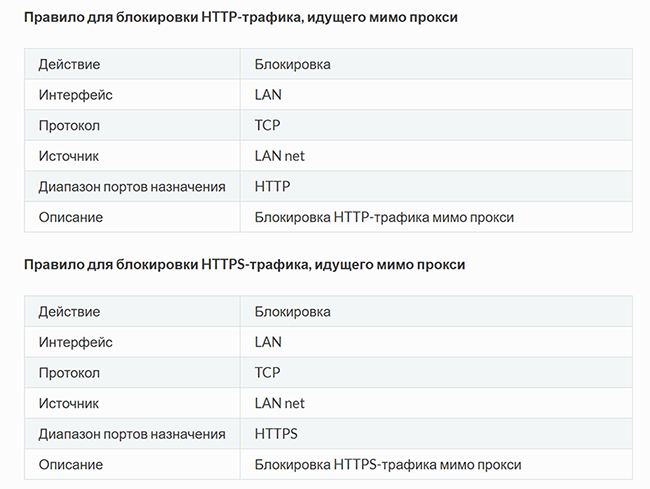
Task: Click 'Блокировка HTTP-трафика мимо прокси' description
Action: click(384, 217)
